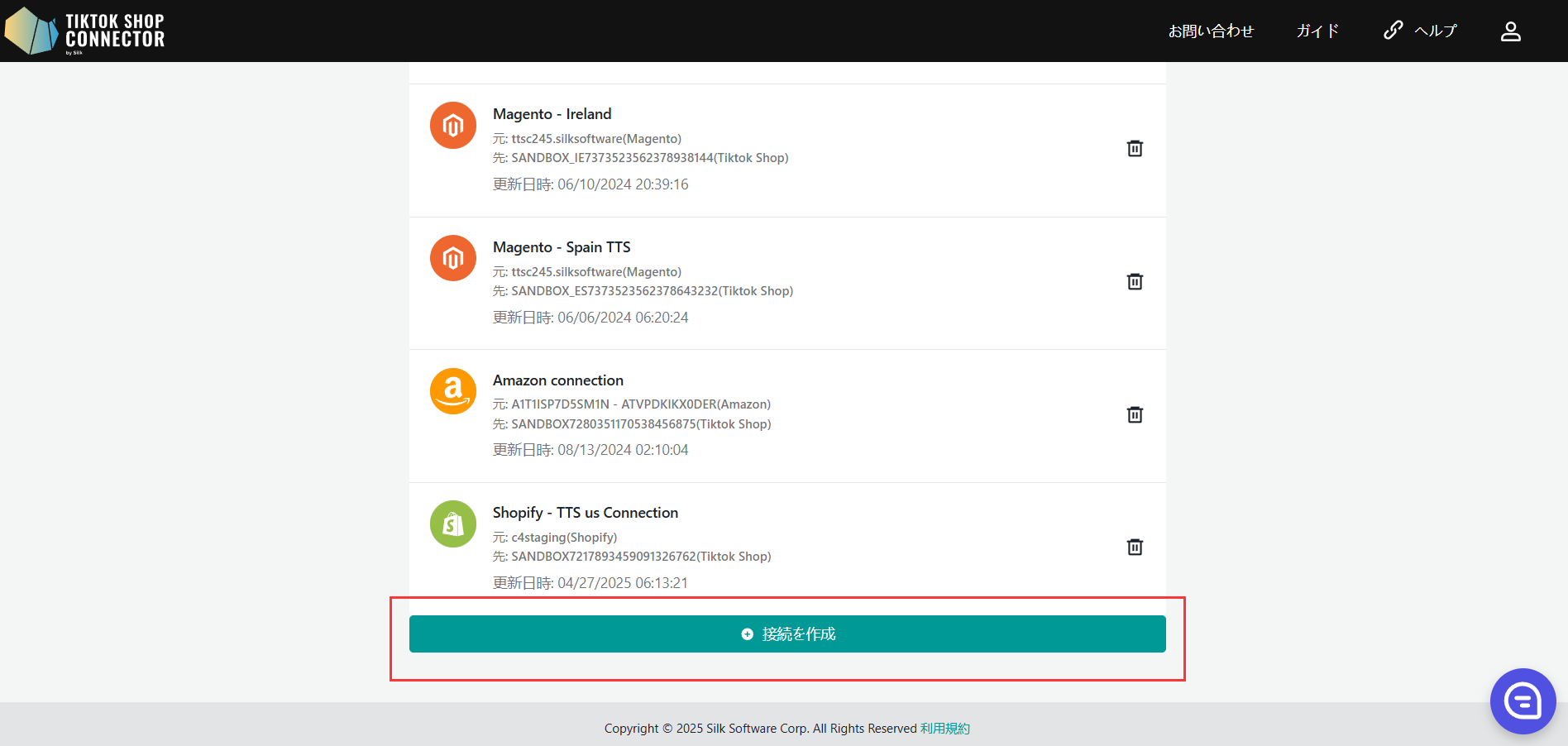Click the chain link icon beside ヘルプ
The width and height of the screenshot is (1568, 746).
1394,31
